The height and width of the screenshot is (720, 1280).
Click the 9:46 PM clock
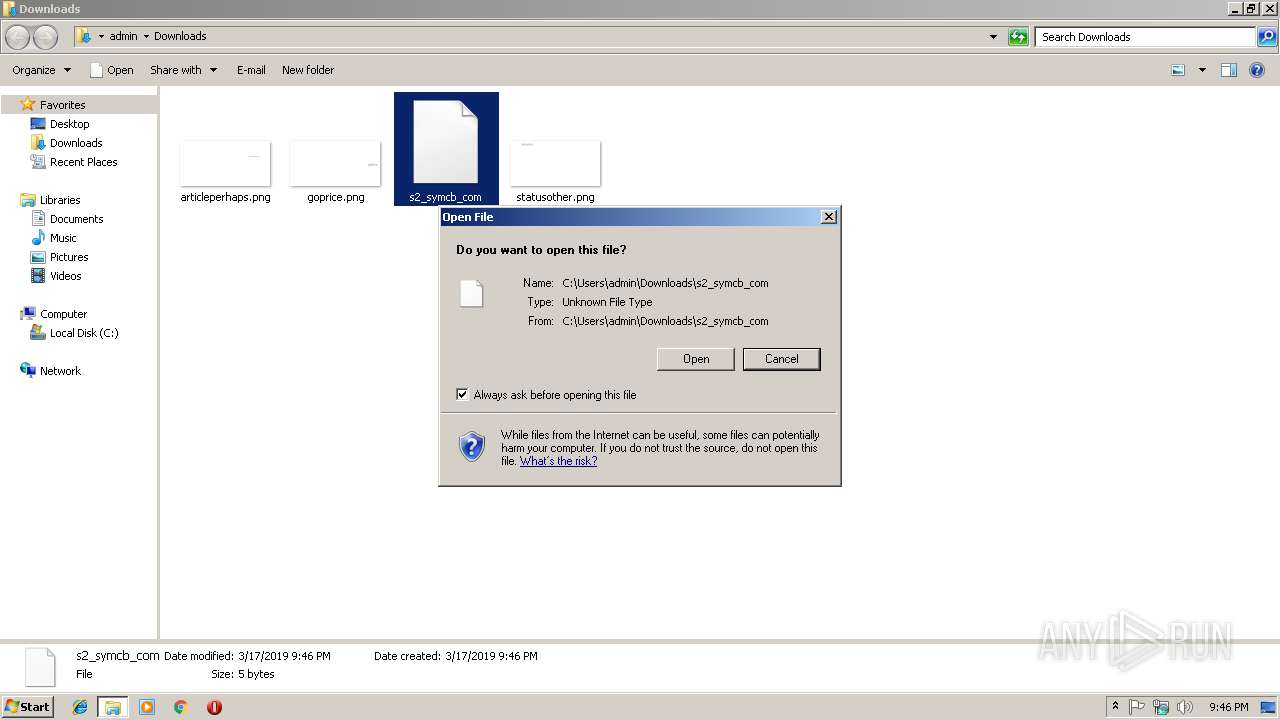[1228, 707]
